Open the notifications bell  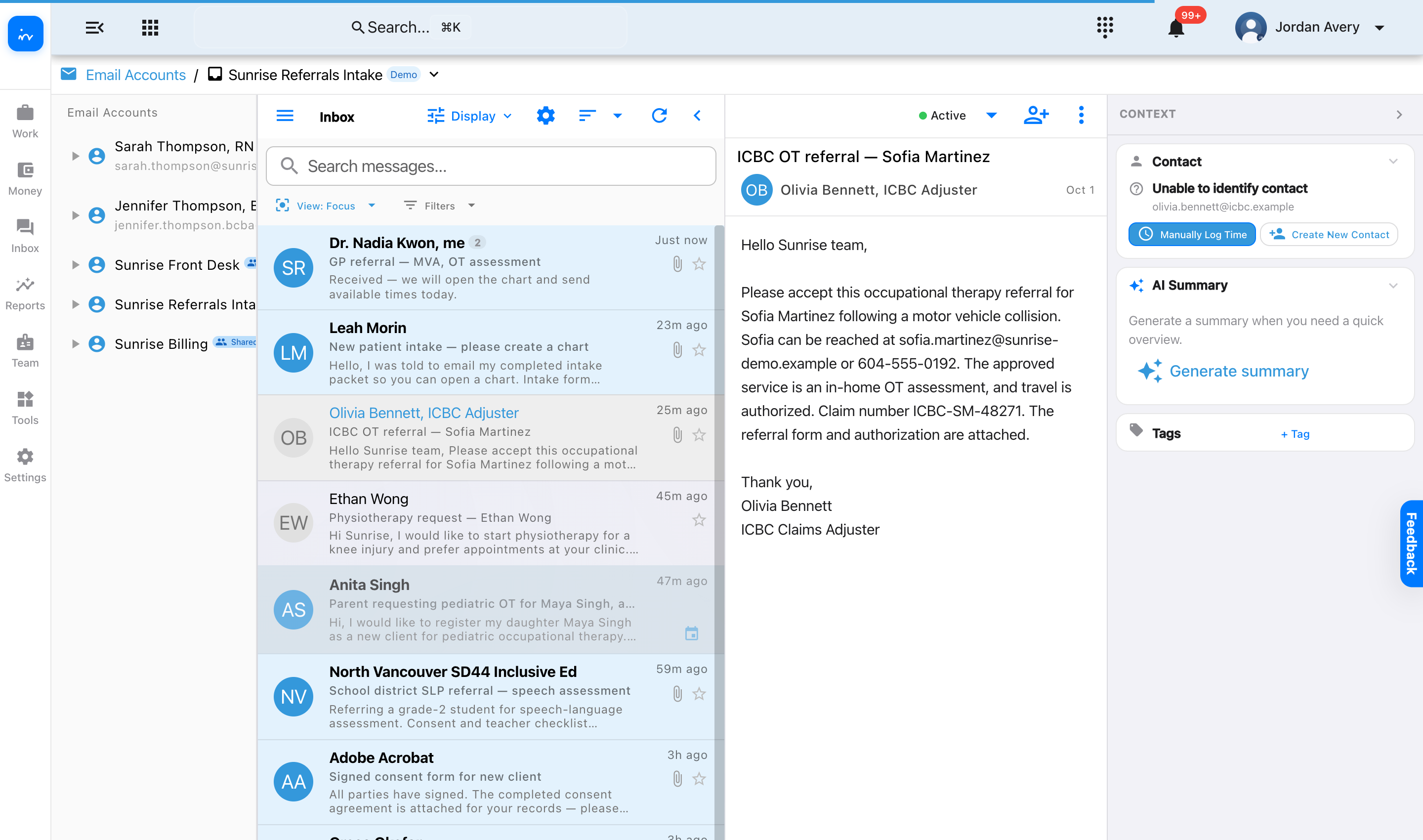coord(1175,28)
